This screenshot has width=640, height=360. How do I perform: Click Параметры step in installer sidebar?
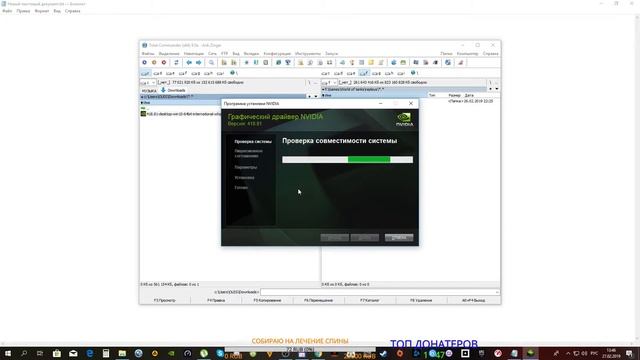tap(246, 167)
